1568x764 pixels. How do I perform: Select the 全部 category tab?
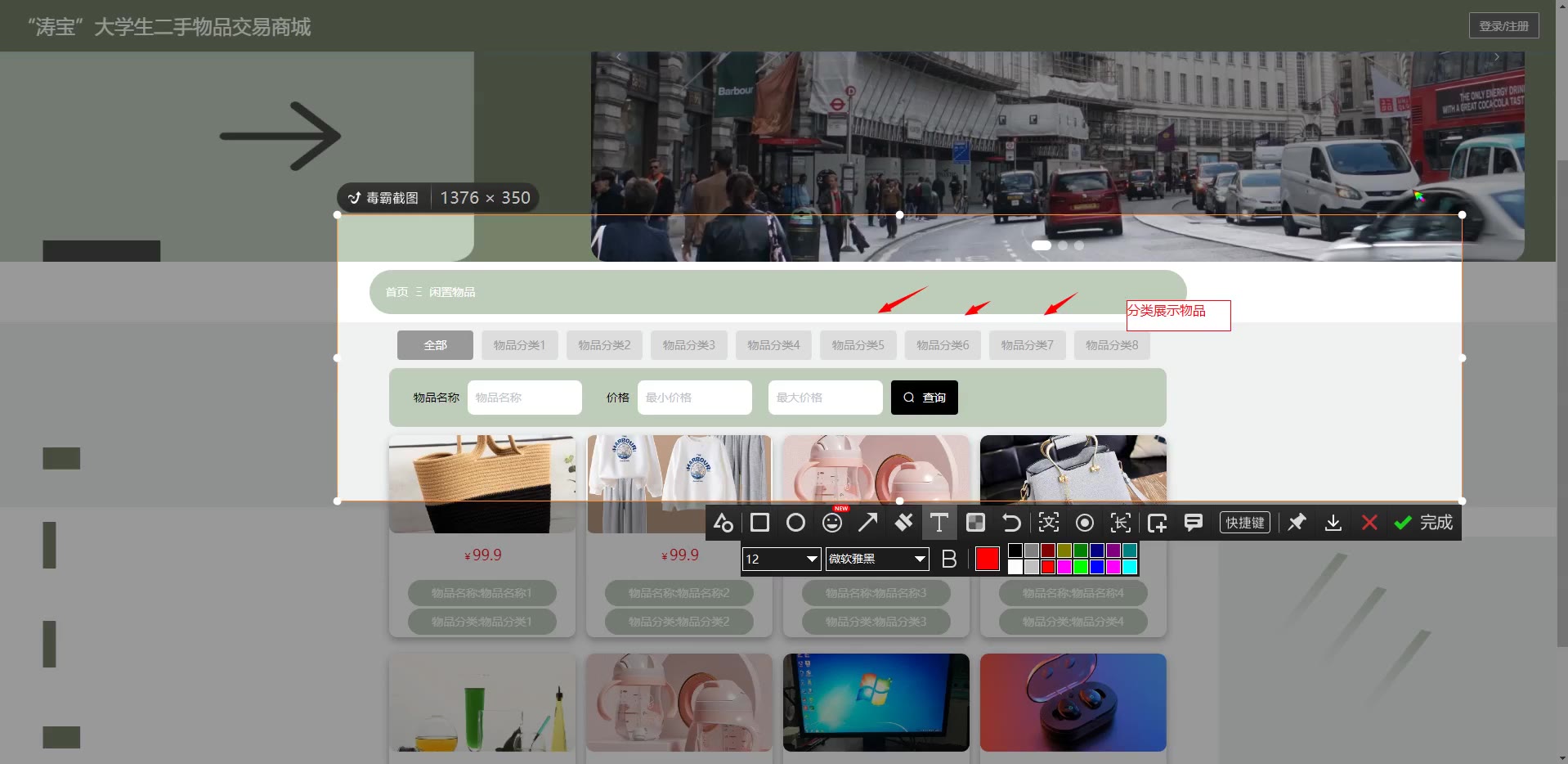435,345
